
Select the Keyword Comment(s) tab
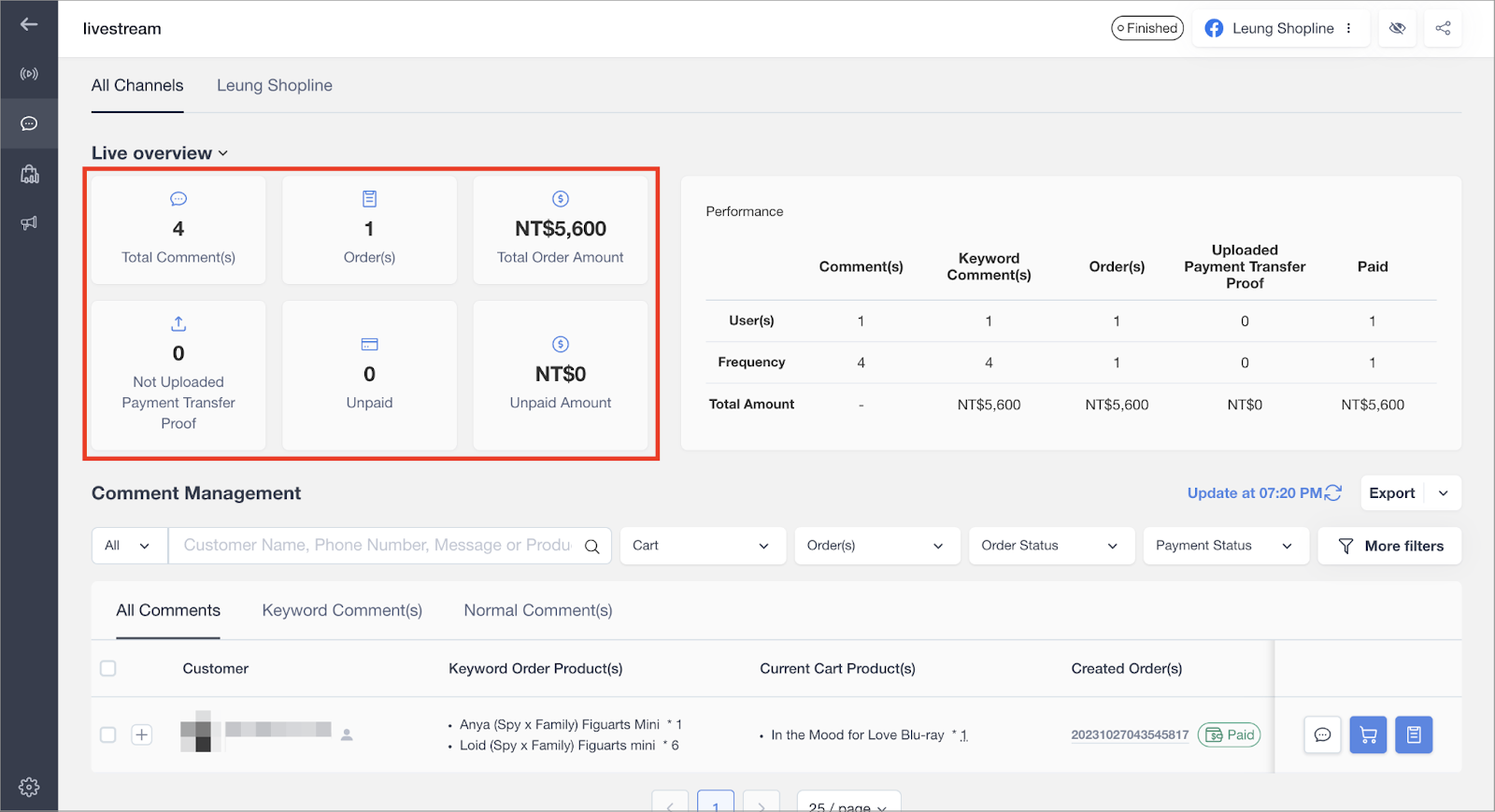point(342,610)
